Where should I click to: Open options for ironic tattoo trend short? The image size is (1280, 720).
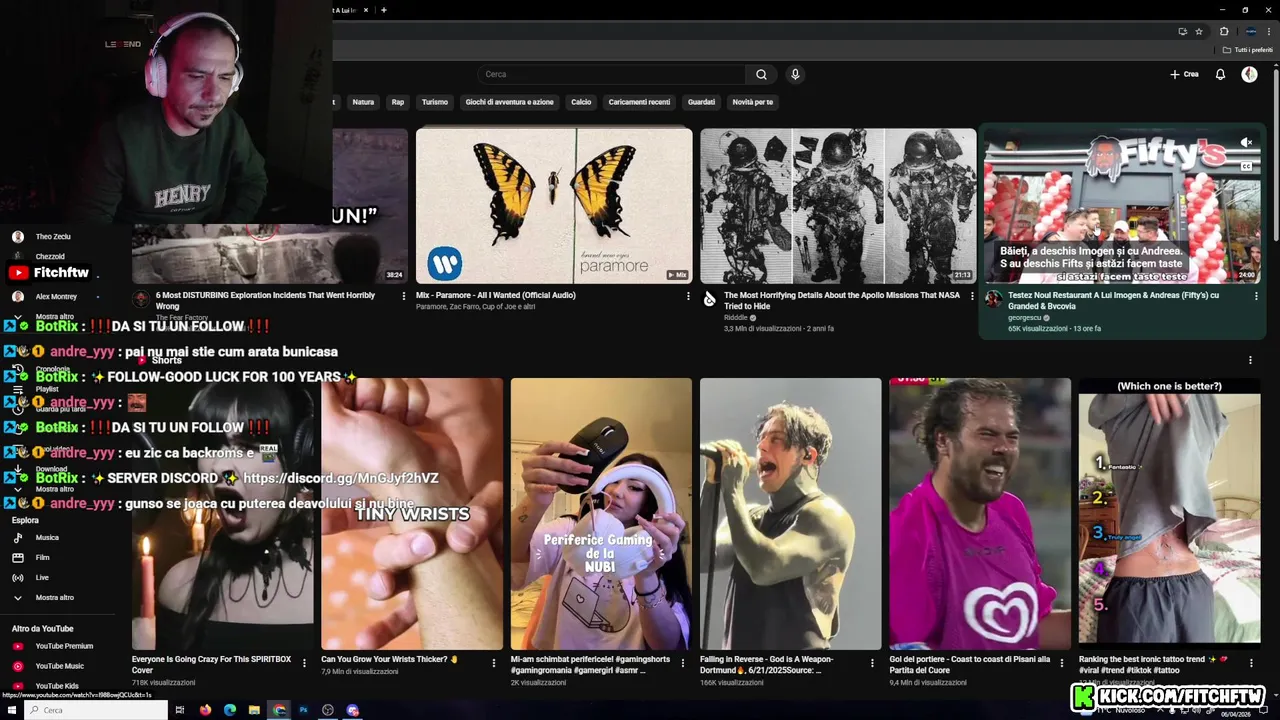pyautogui.click(x=1250, y=662)
